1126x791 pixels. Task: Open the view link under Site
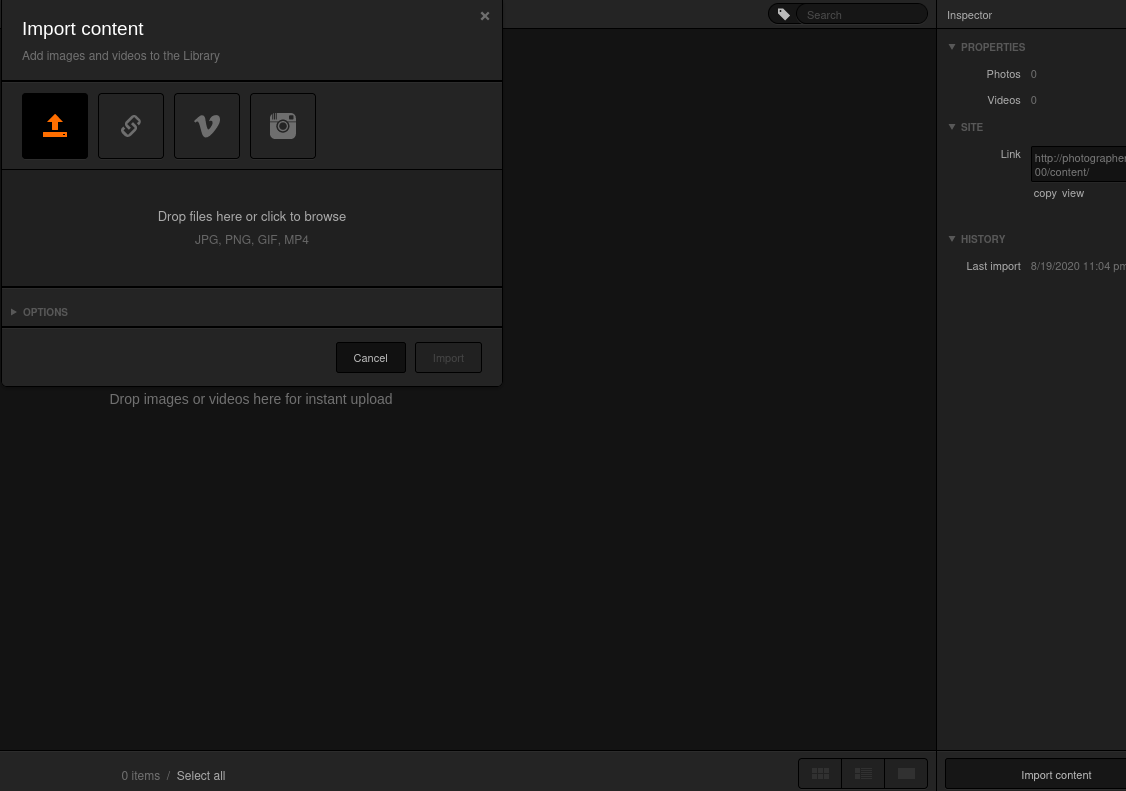coord(1073,193)
